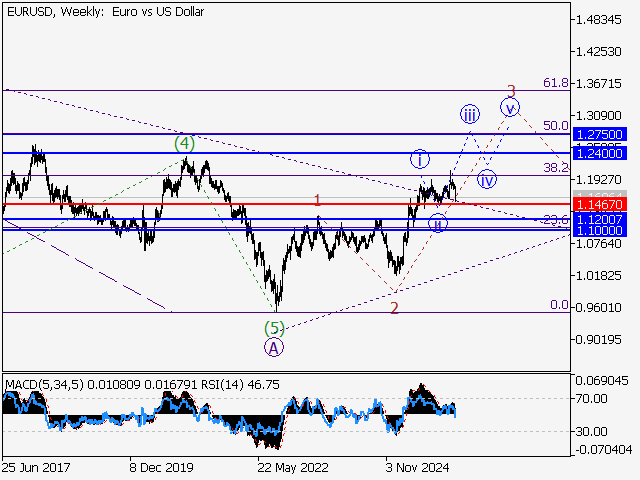Select the blue 1.24000 price tag
Viewport: 640px width, 480px height.
point(600,153)
